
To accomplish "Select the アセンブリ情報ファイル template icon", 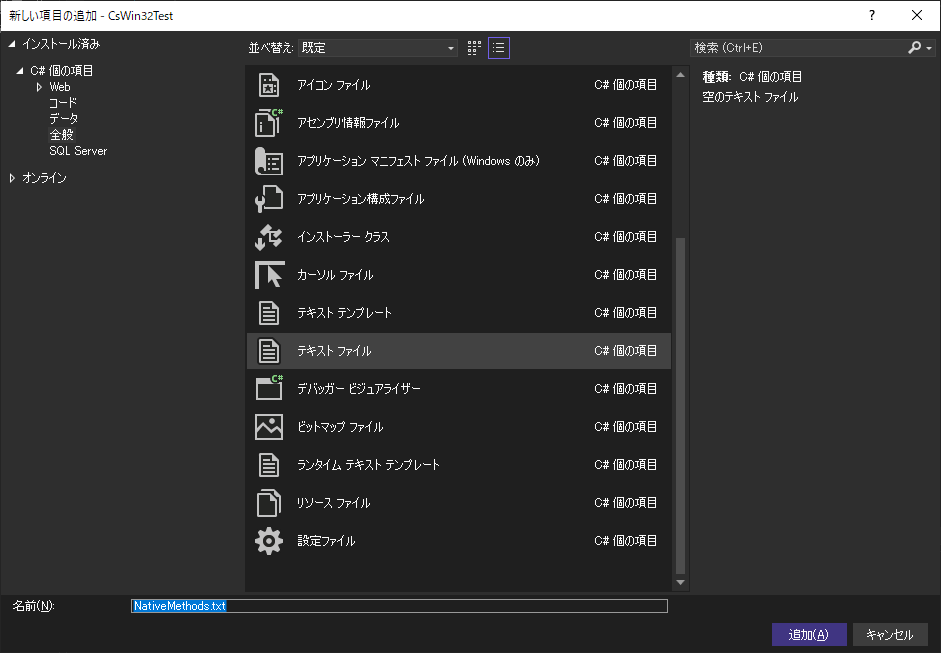I will 270,122.
